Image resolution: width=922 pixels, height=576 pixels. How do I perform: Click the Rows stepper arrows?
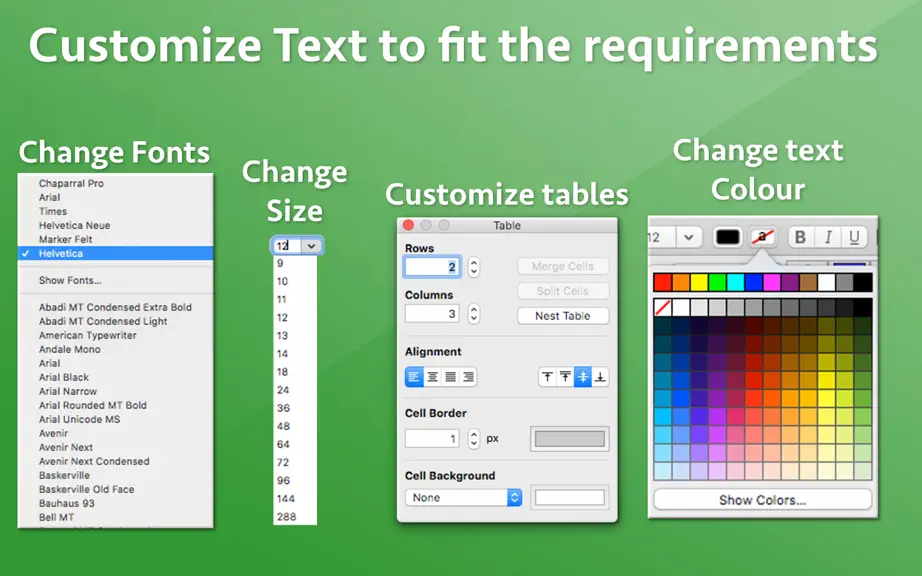(474, 267)
